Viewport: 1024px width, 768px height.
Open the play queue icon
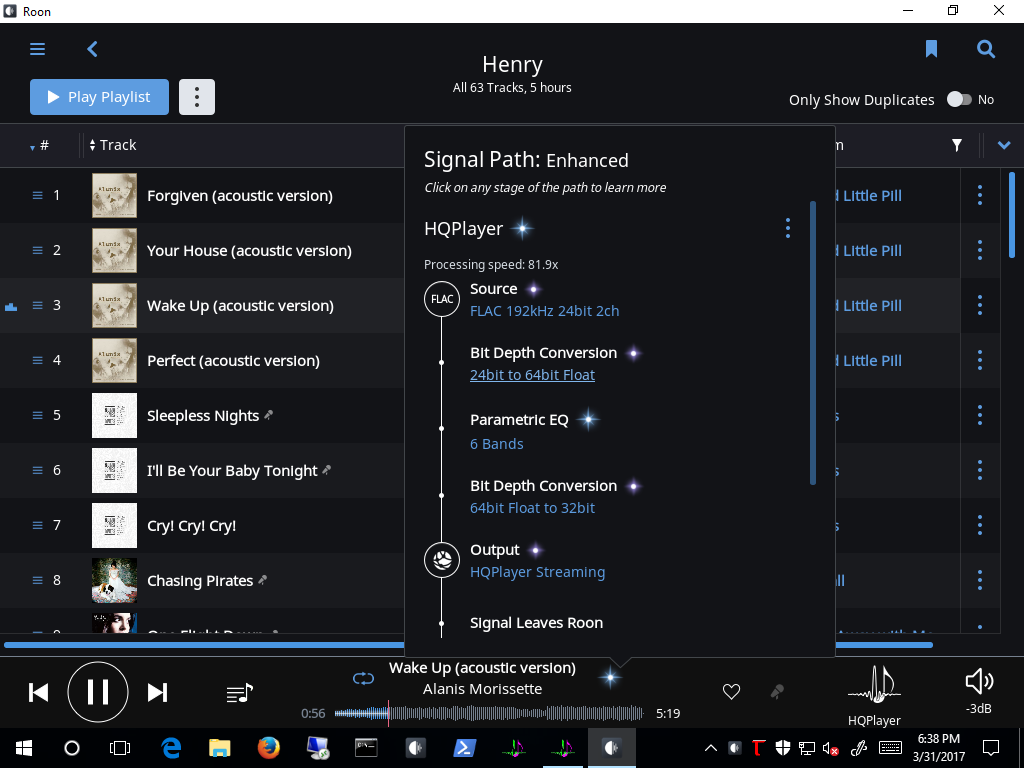(x=239, y=693)
